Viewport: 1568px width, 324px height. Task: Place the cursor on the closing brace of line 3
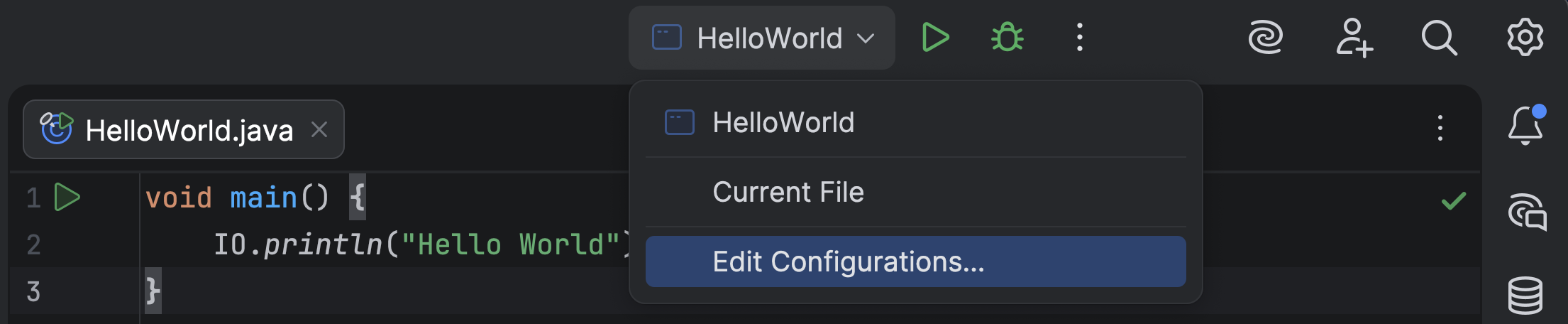point(153,291)
